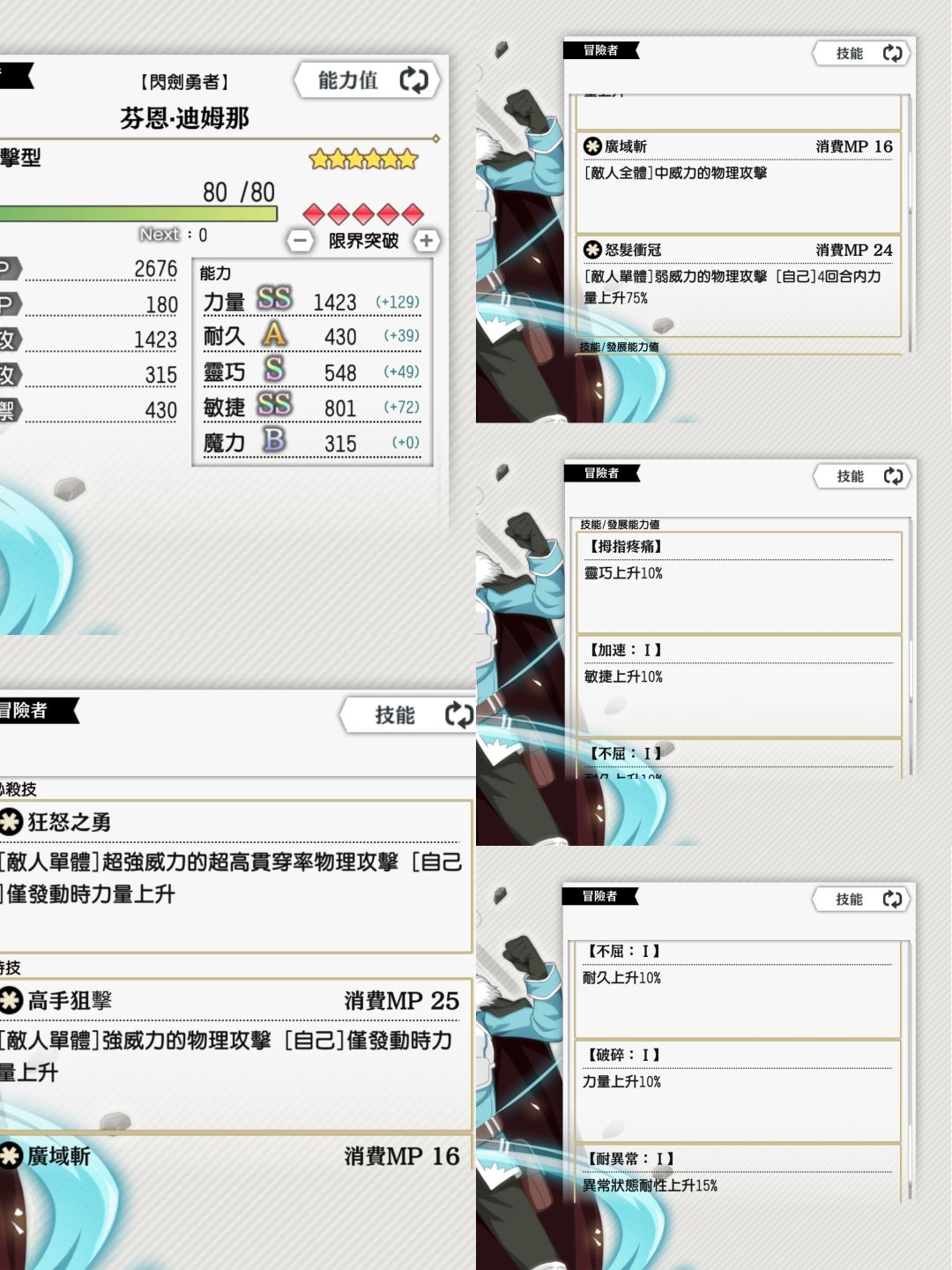Viewport: 952px width, 1270px height.
Task: Click the 敏捷 value 801
Action: coord(340,408)
